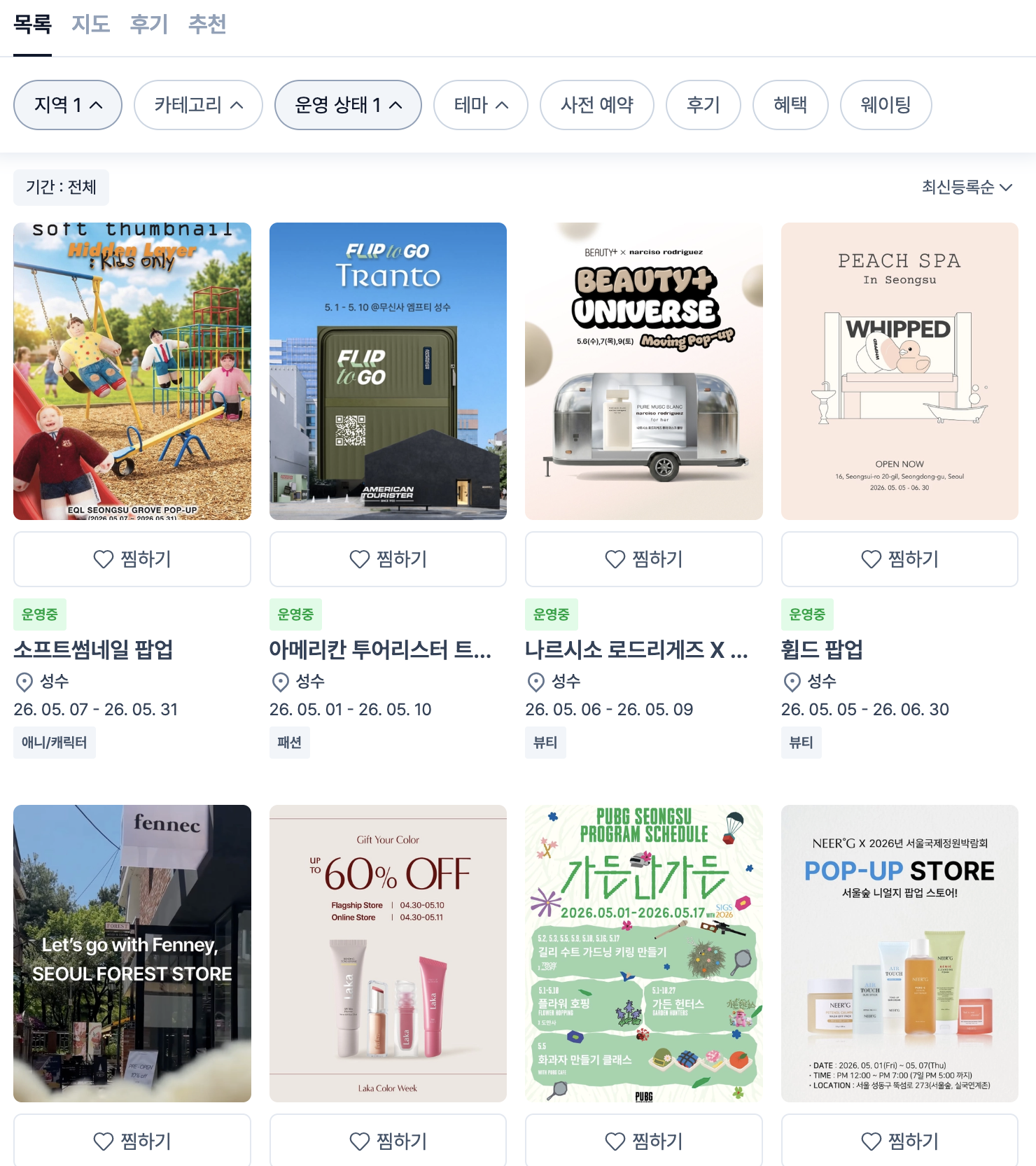The width and height of the screenshot is (1036, 1166).
Task: Click 찜하기 under the NEER'G poster
Action: point(899,1141)
